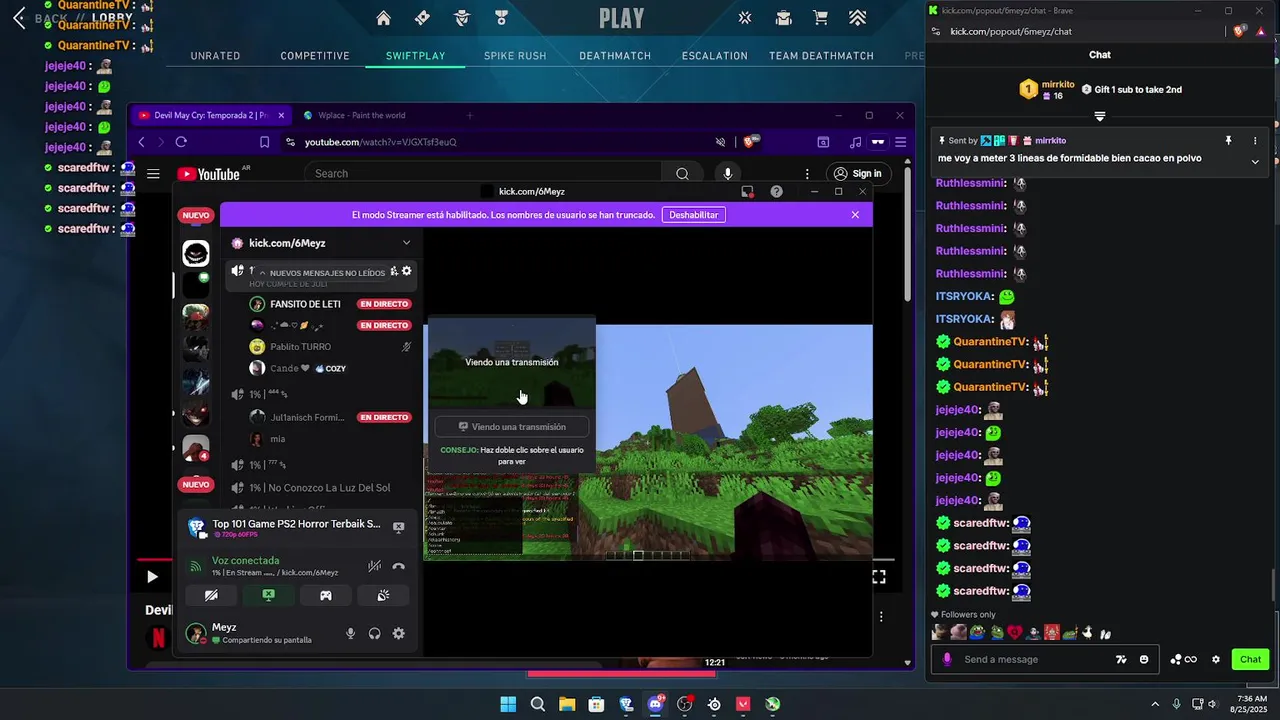Screen dimensions: 1280x720
Task: Click EN DIRECTO badge next to Jul1anisch
Action: coord(385,417)
